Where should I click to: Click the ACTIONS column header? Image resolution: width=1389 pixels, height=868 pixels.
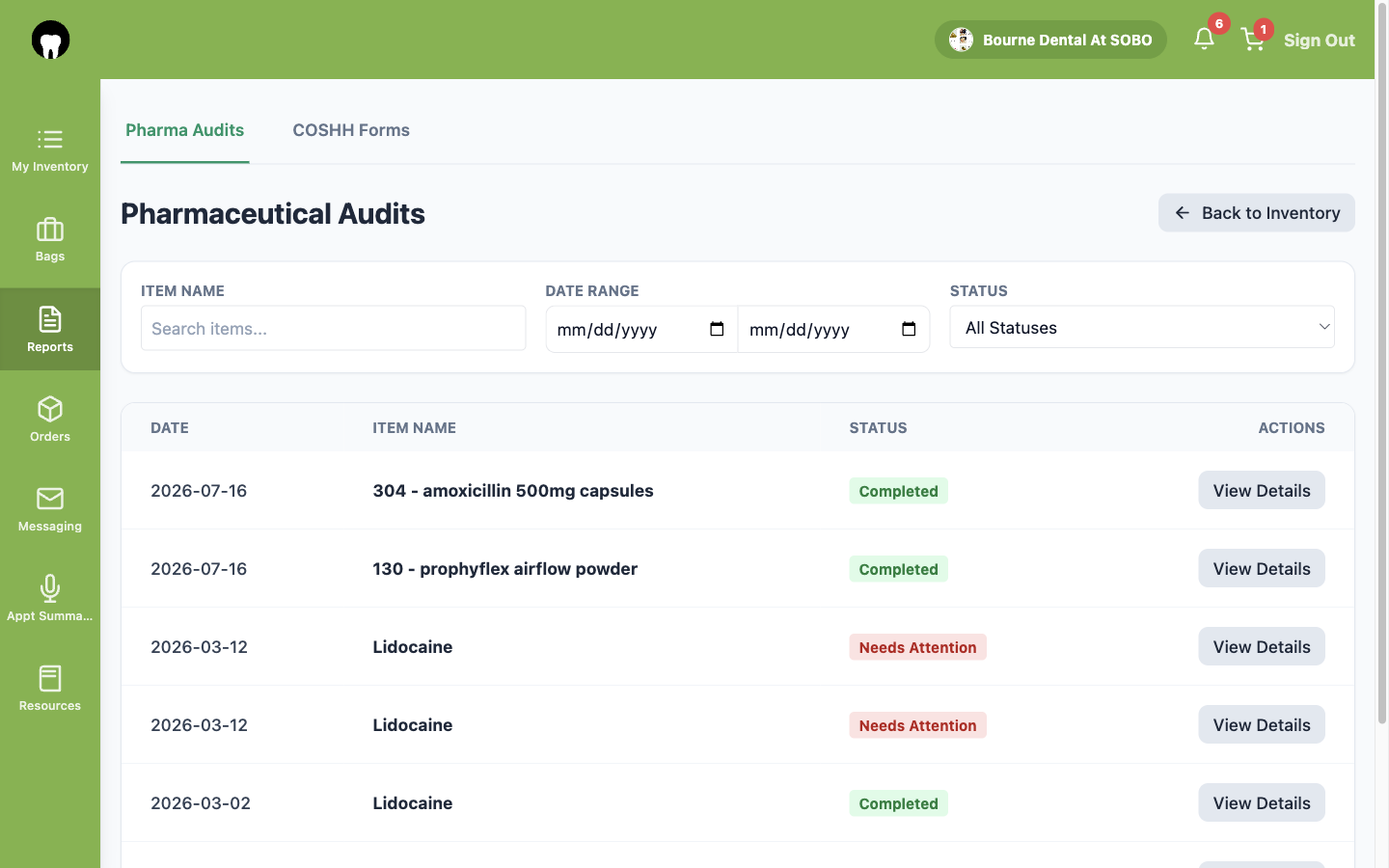click(1291, 427)
